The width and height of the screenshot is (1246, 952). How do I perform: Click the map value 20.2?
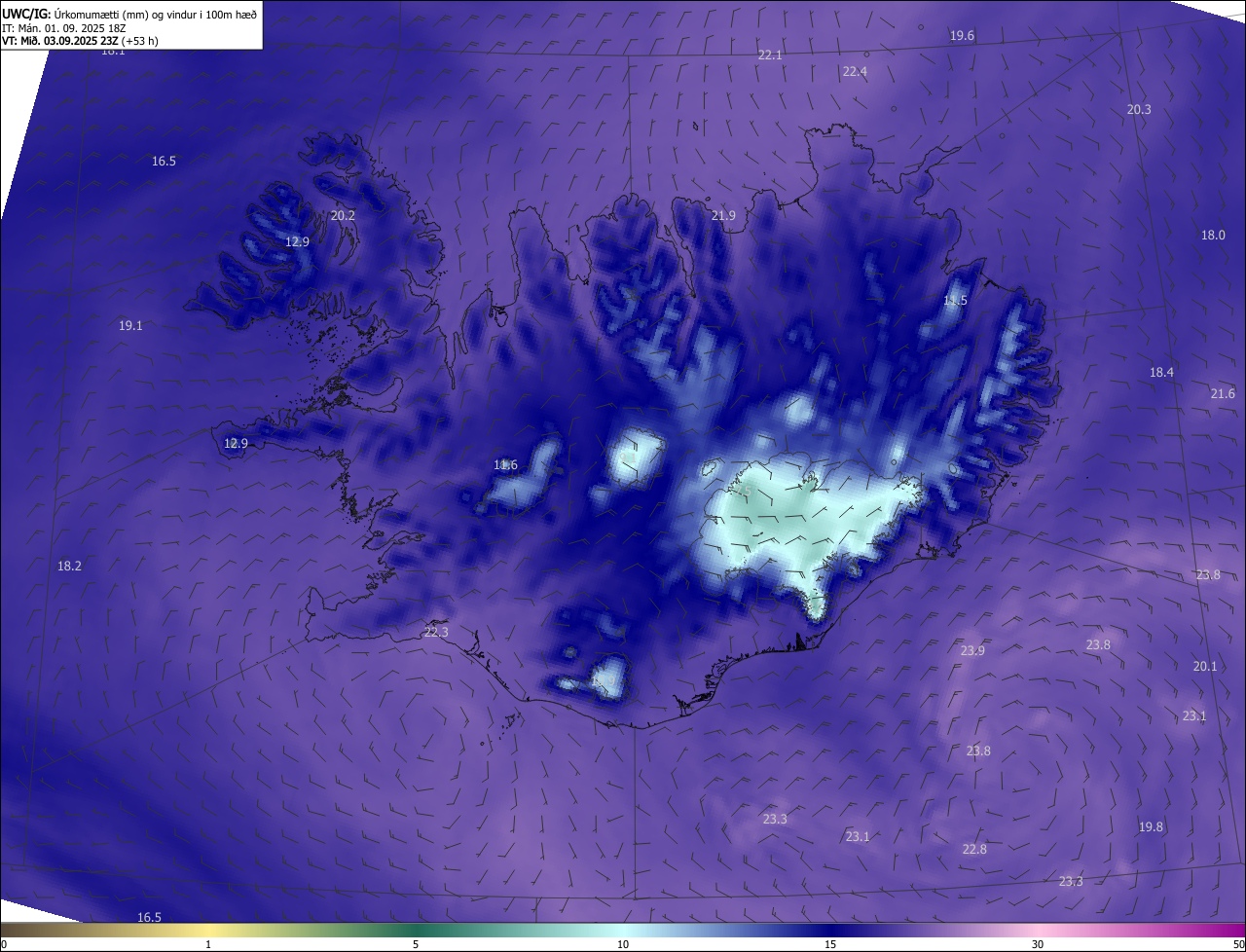pyautogui.click(x=343, y=216)
